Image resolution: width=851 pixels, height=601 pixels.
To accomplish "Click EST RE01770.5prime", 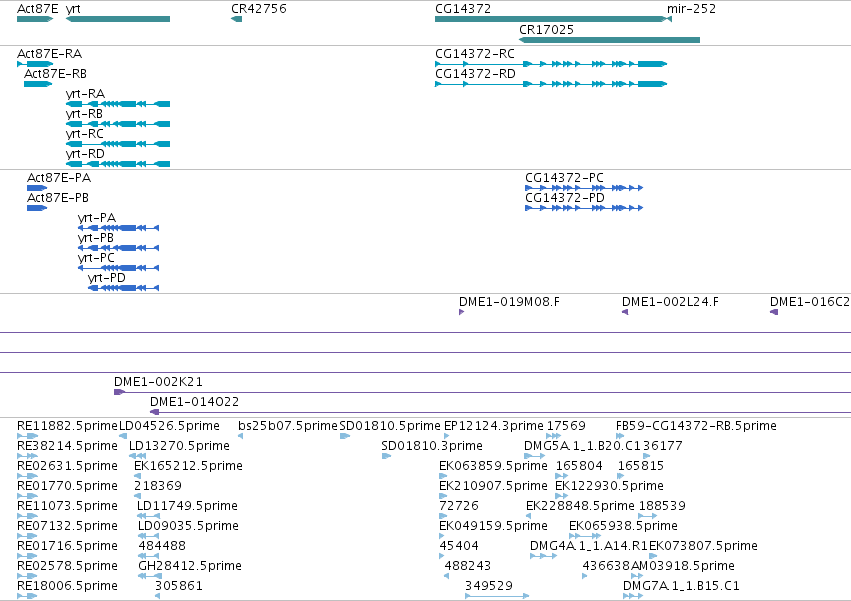I will pos(28,496).
